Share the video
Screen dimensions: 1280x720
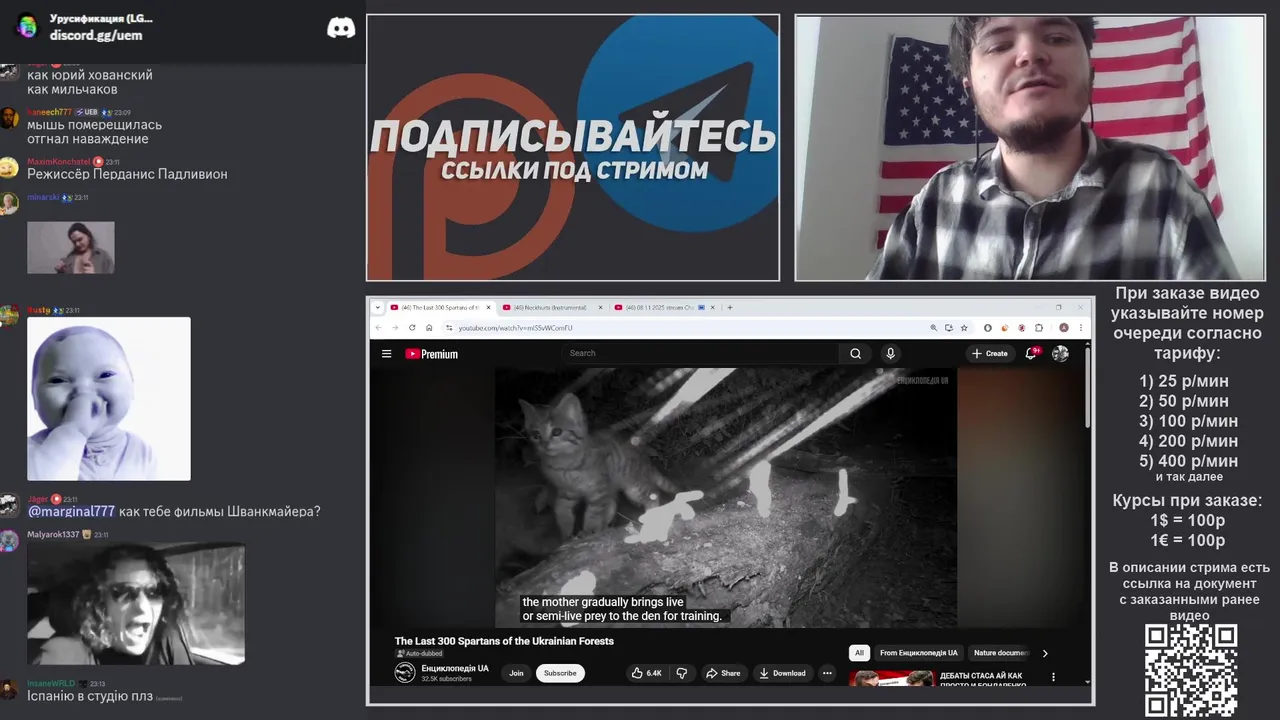pos(723,673)
